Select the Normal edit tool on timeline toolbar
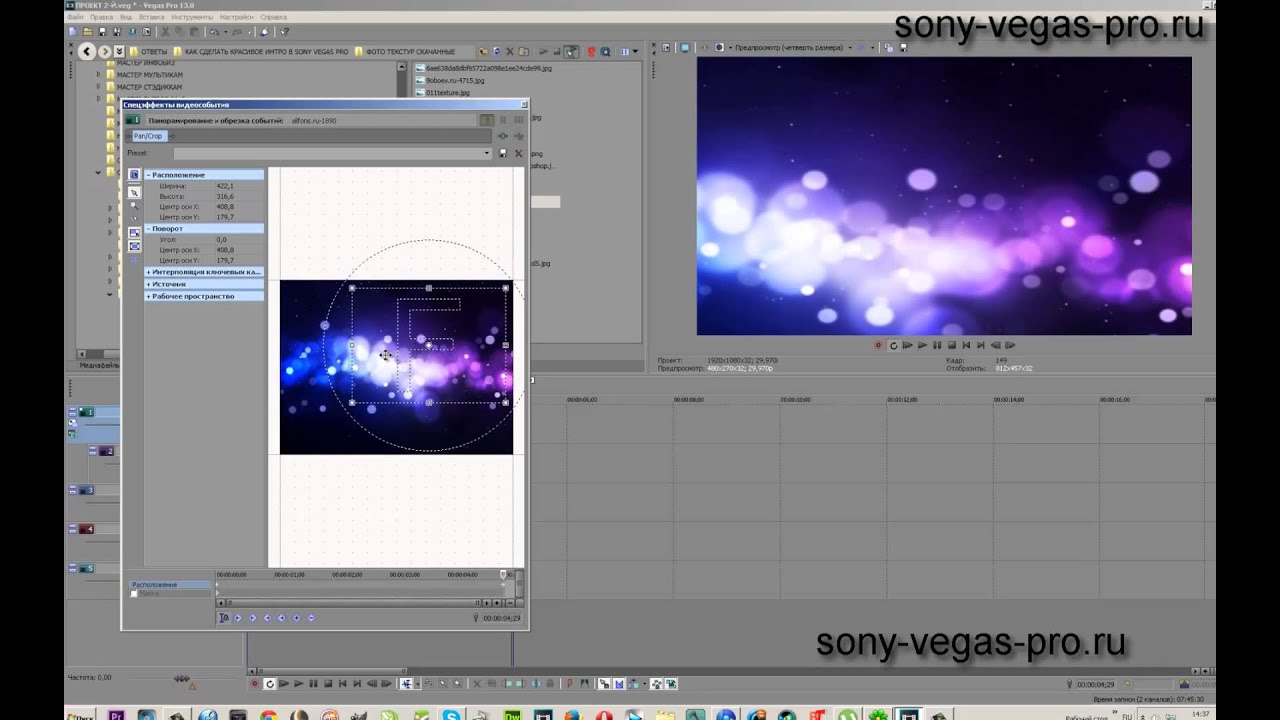 coord(406,684)
